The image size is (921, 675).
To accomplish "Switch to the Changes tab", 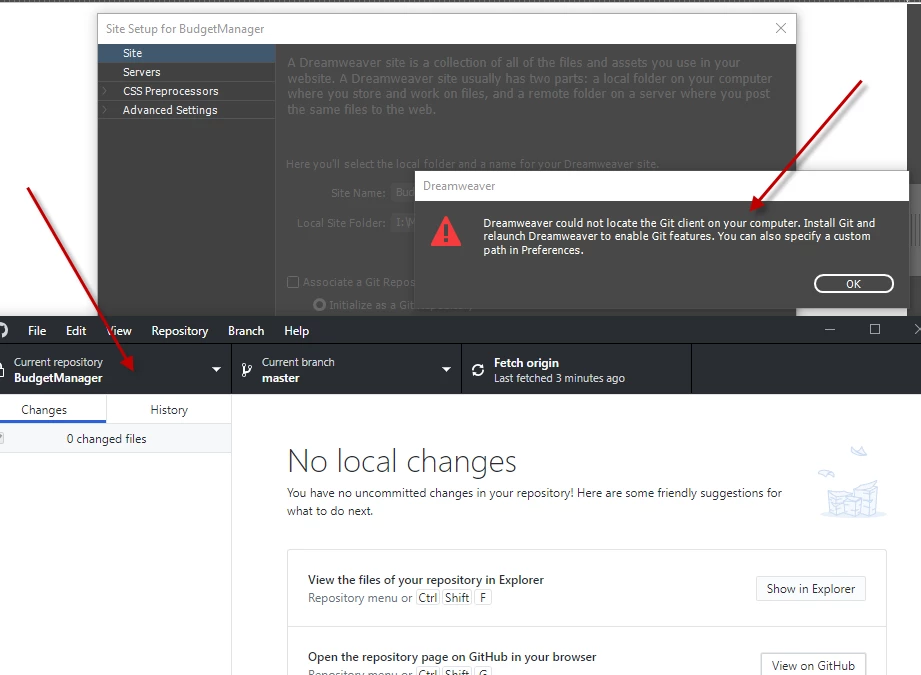I will (53, 409).
